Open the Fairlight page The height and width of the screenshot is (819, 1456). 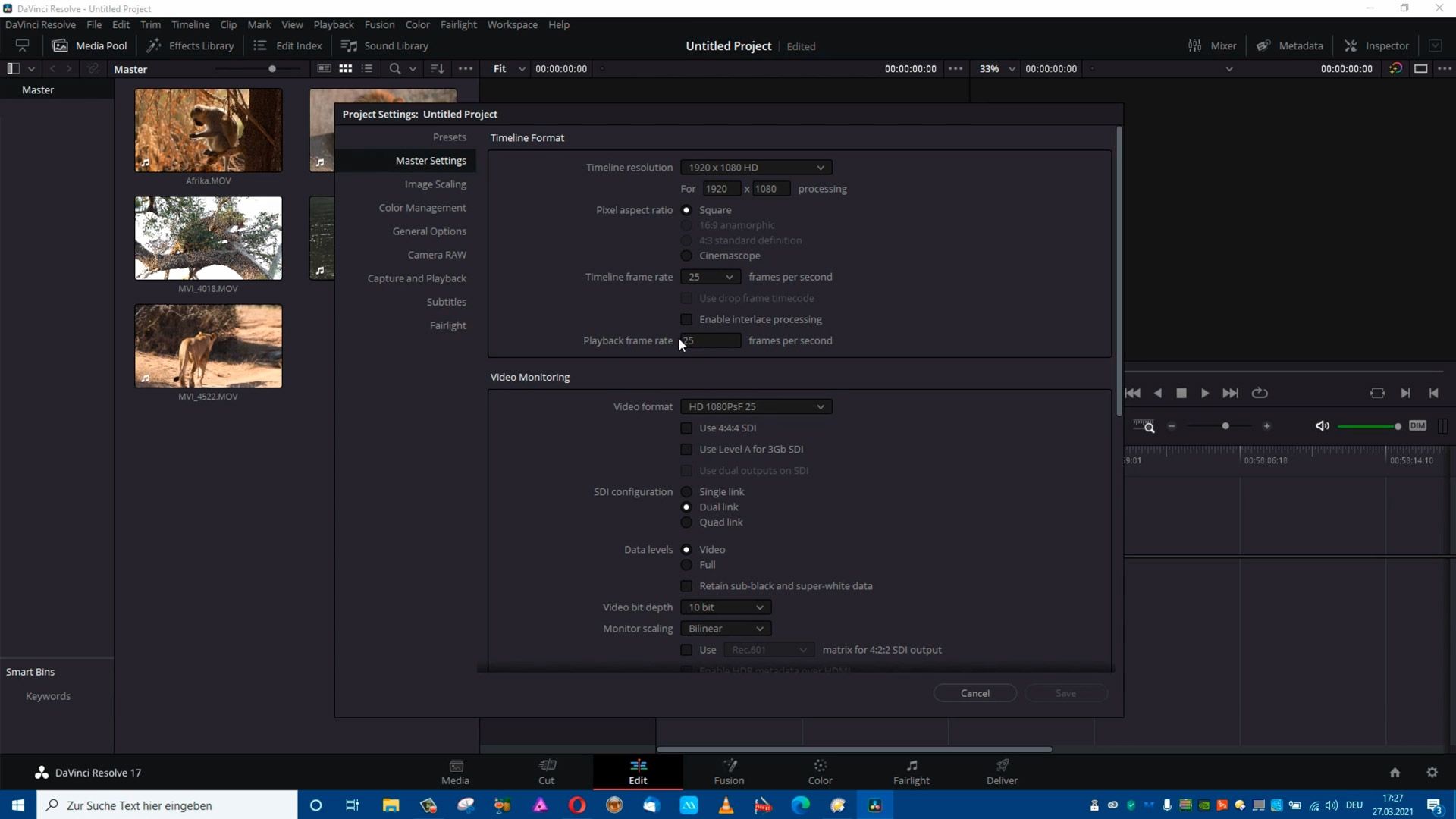(911, 772)
